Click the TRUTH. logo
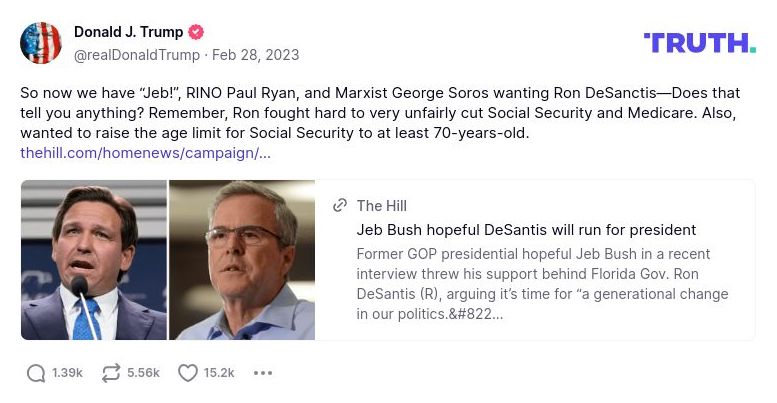The width and height of the screenshot is (777, 403). 699,42
